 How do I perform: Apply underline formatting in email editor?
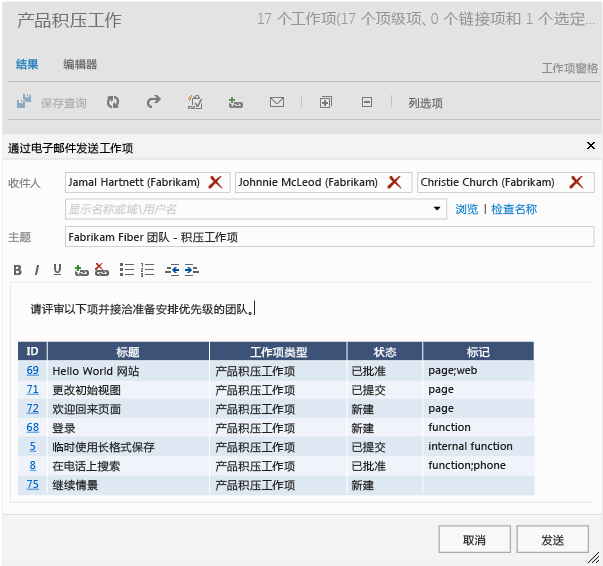click(x=57, y=270)
